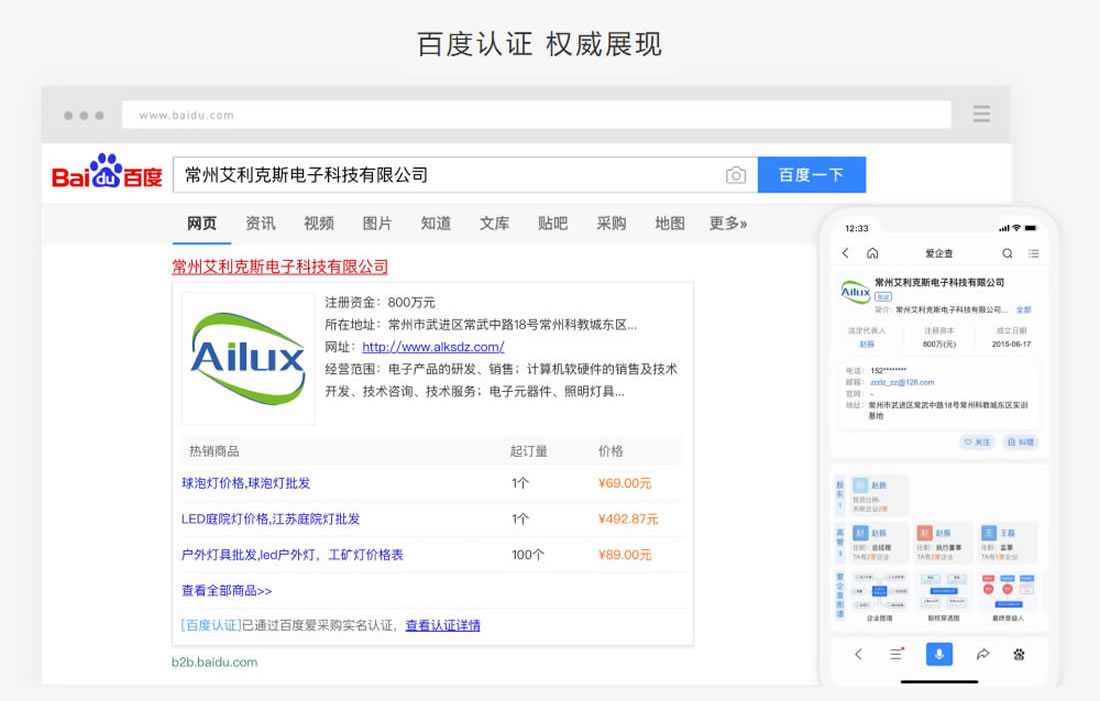1100x701 pixels.
Task: Open the 地图 tab
Action: 669,223
